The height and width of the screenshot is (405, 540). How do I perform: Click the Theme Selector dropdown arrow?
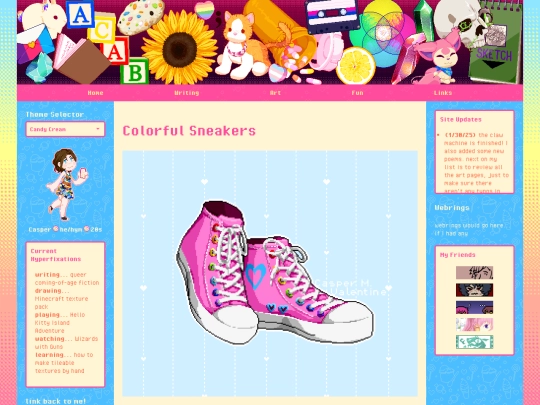(98, 129)
